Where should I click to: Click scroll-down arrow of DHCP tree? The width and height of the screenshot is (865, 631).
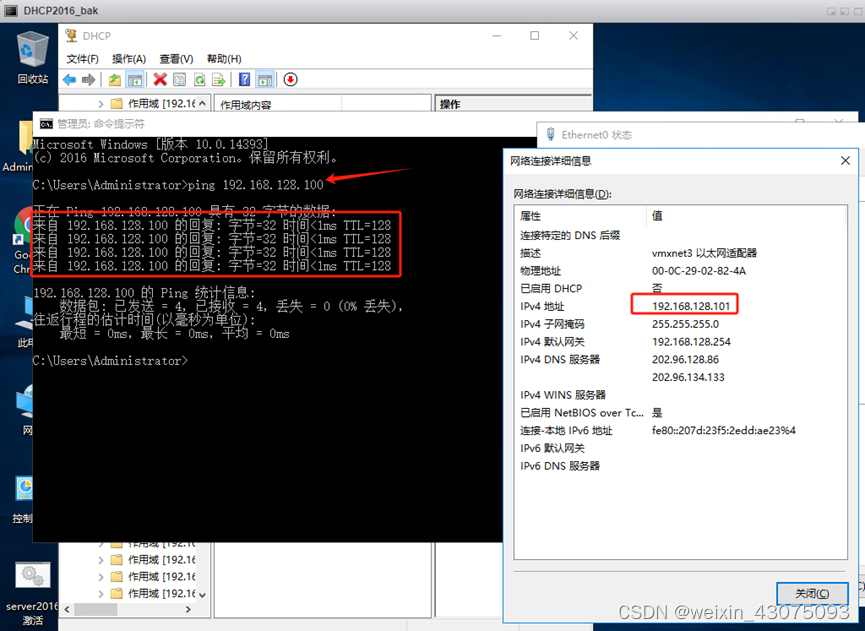click(x=202, y=595)
